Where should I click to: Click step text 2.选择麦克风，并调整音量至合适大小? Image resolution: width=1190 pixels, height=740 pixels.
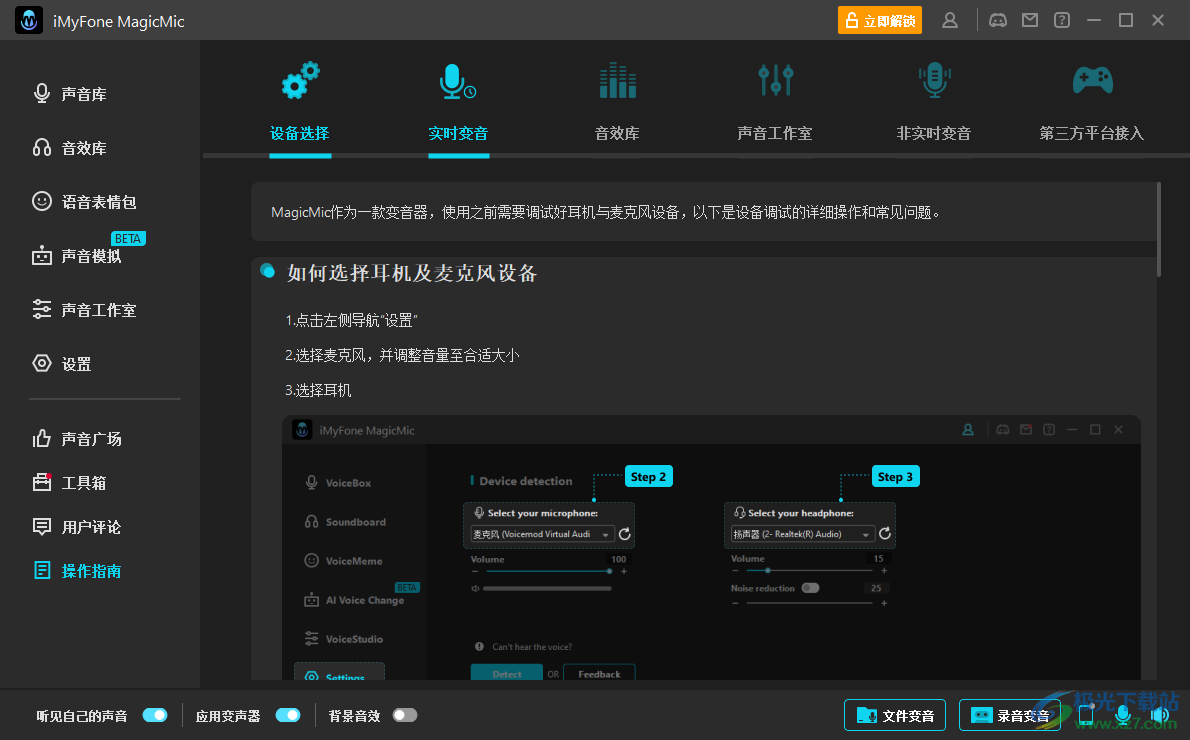click(402, 355)
